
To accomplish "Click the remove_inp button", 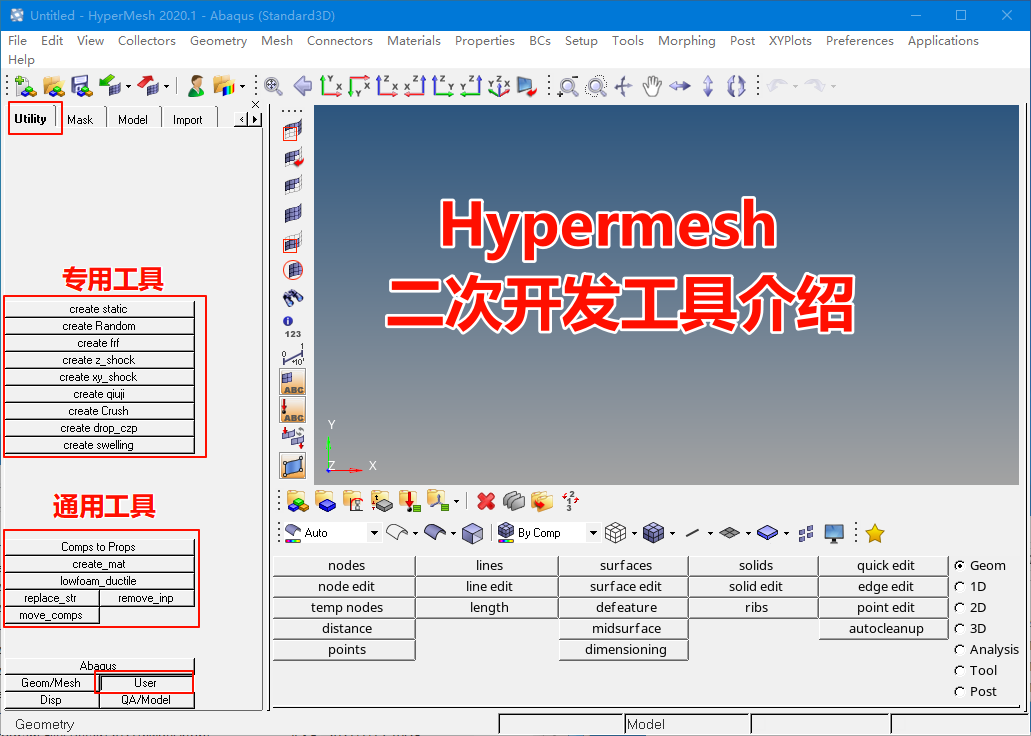I will 146,599.
